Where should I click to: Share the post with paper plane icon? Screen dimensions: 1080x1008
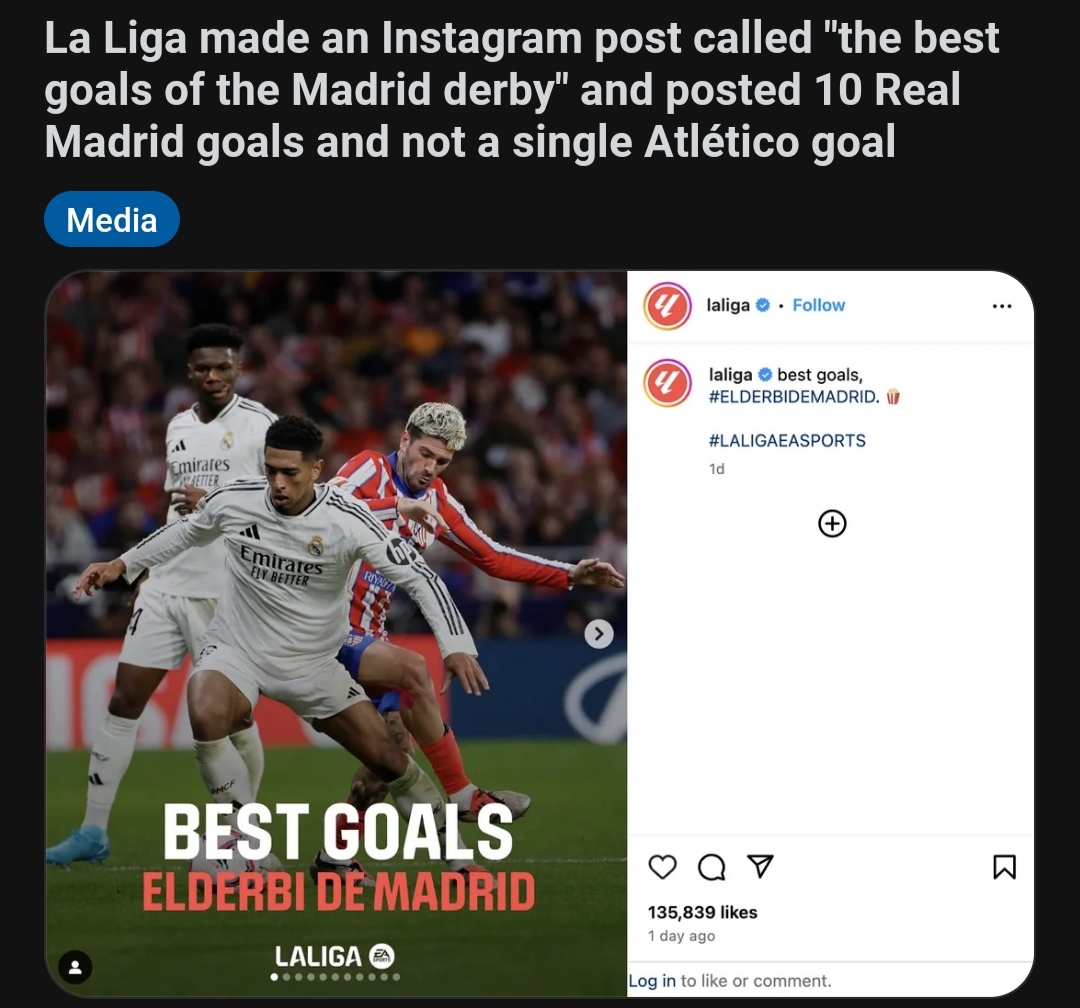coord(760,867)
